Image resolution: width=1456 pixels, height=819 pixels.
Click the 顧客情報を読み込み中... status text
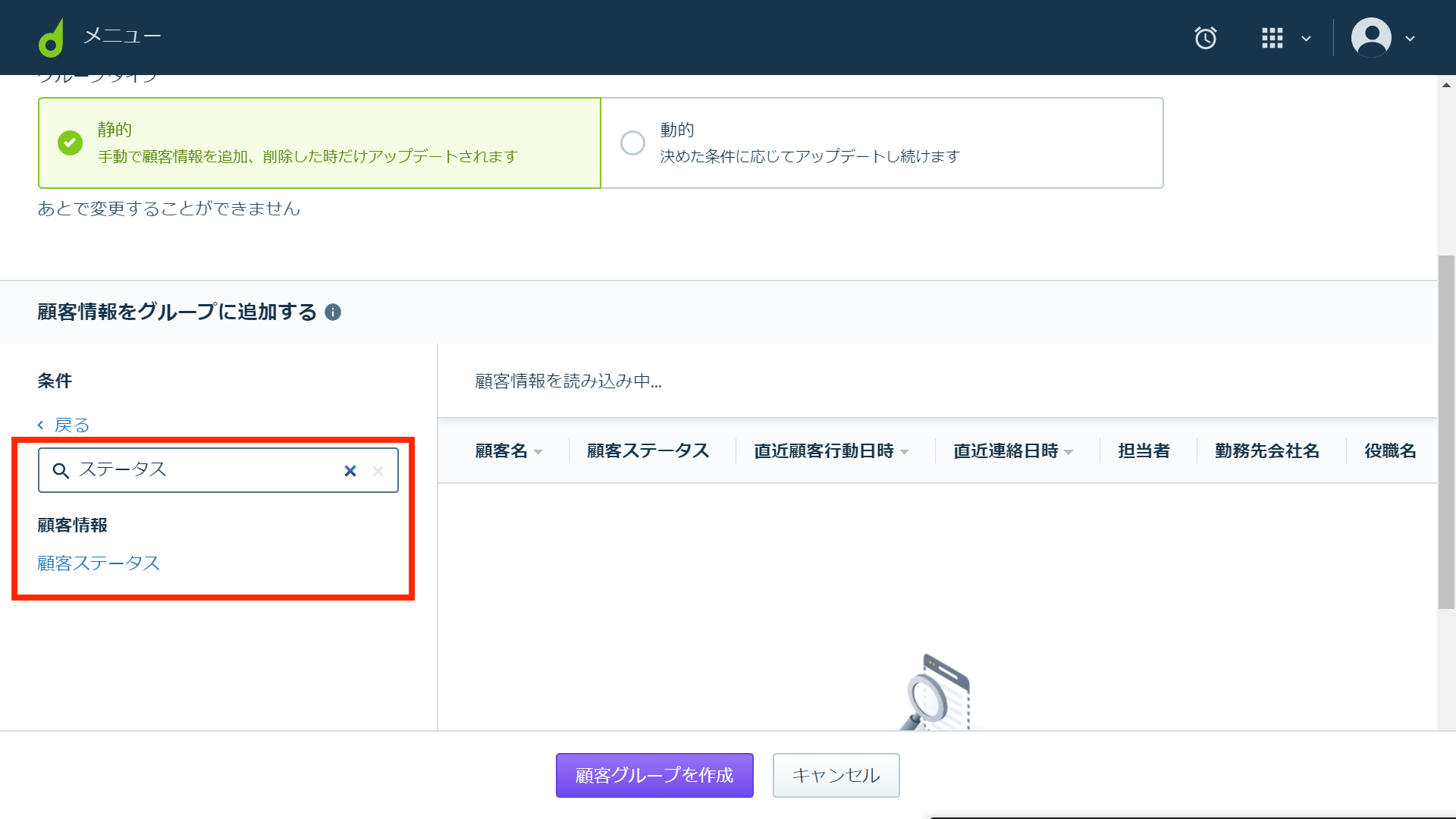[x=568, y=381]
